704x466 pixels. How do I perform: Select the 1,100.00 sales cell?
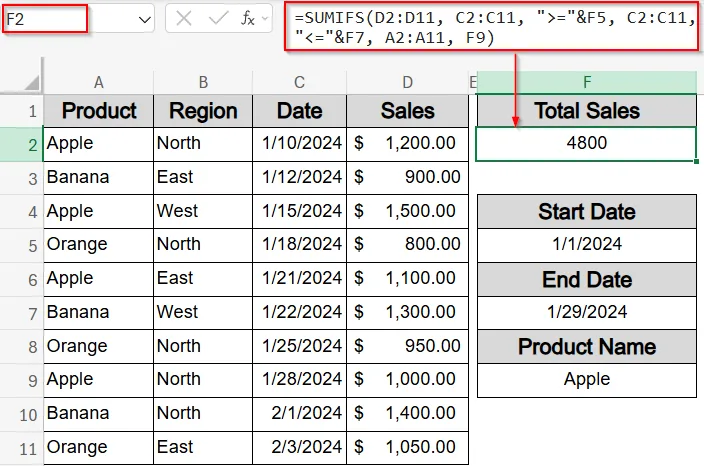[407, 279]
